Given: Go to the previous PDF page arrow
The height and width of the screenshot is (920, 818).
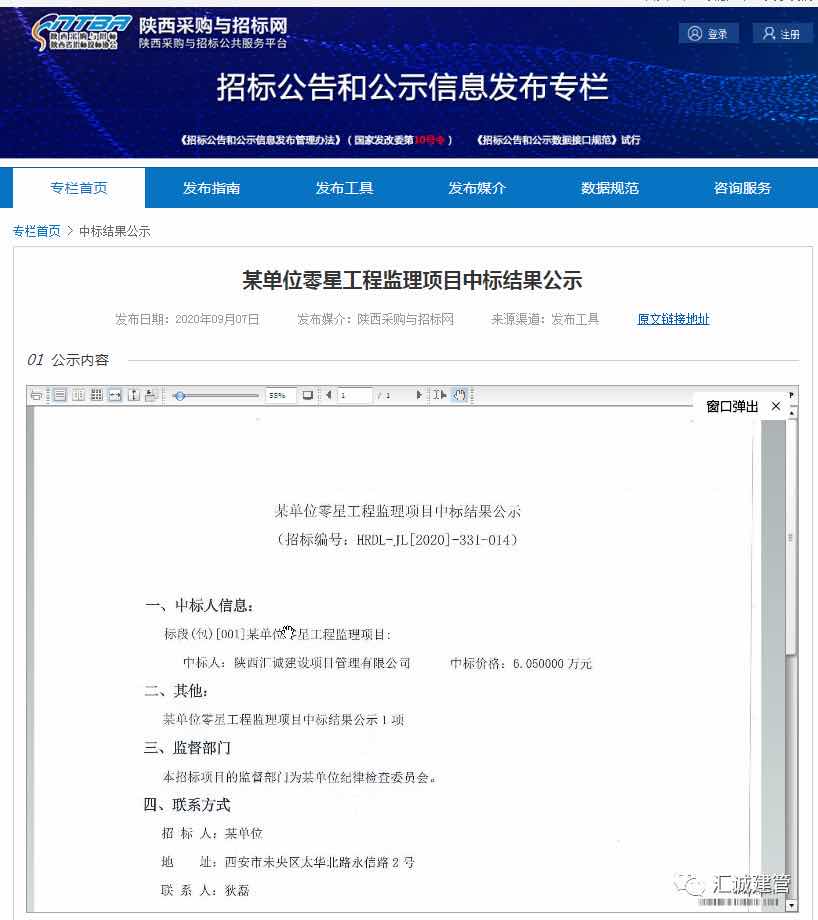Looking at the screenshot, I should tap(329, 395).
